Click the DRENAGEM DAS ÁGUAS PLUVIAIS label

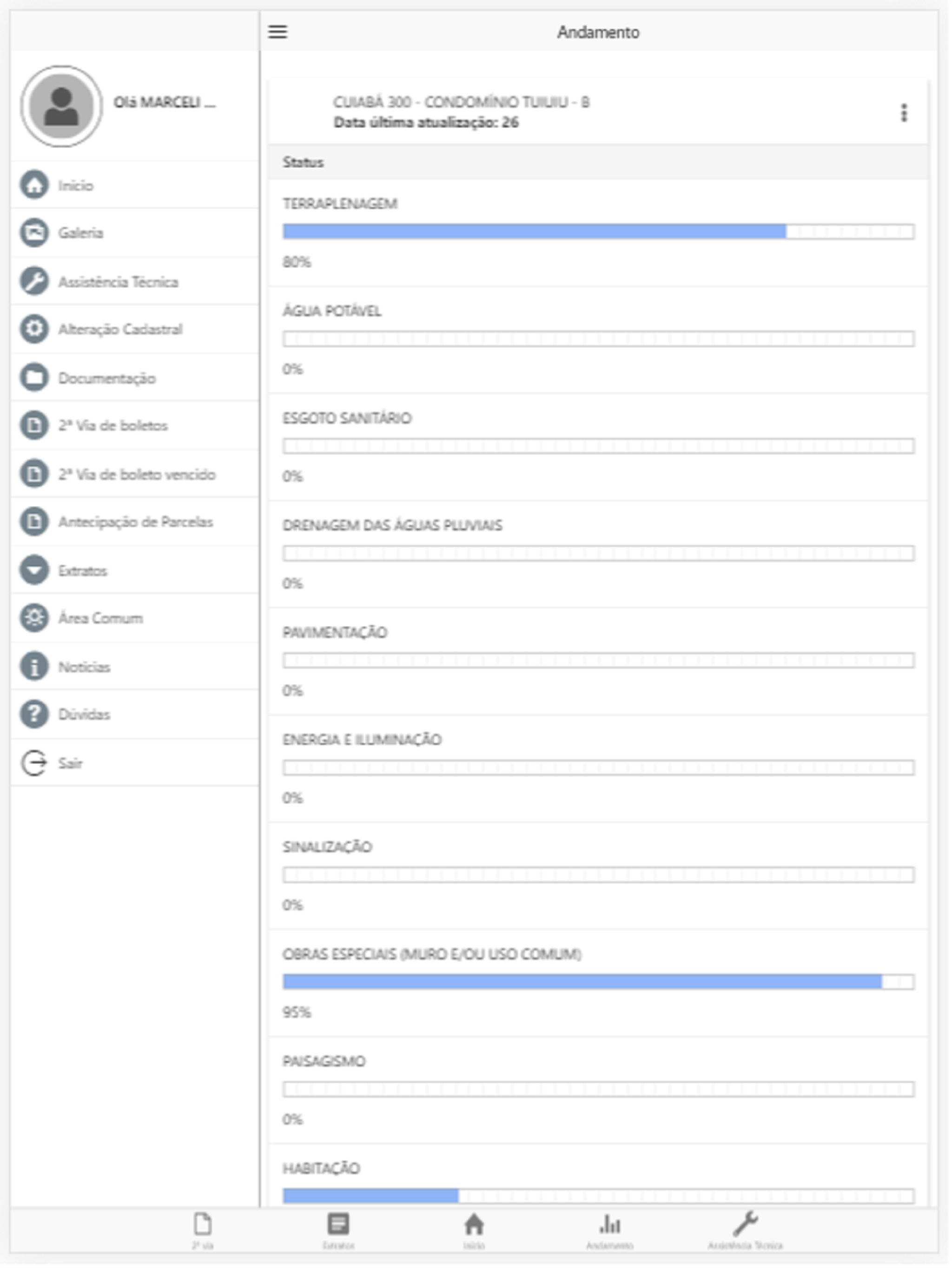pos(392,525)
